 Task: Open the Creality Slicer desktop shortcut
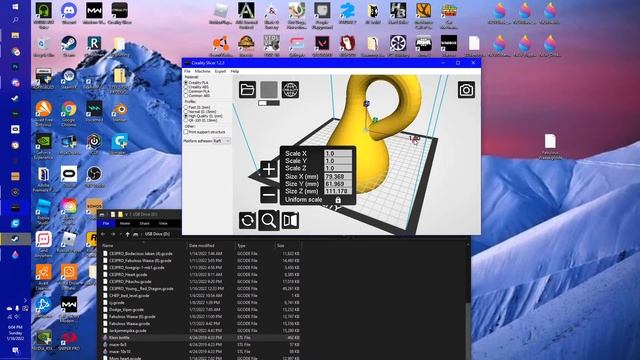pyautogui.click(x=120, y=13)
